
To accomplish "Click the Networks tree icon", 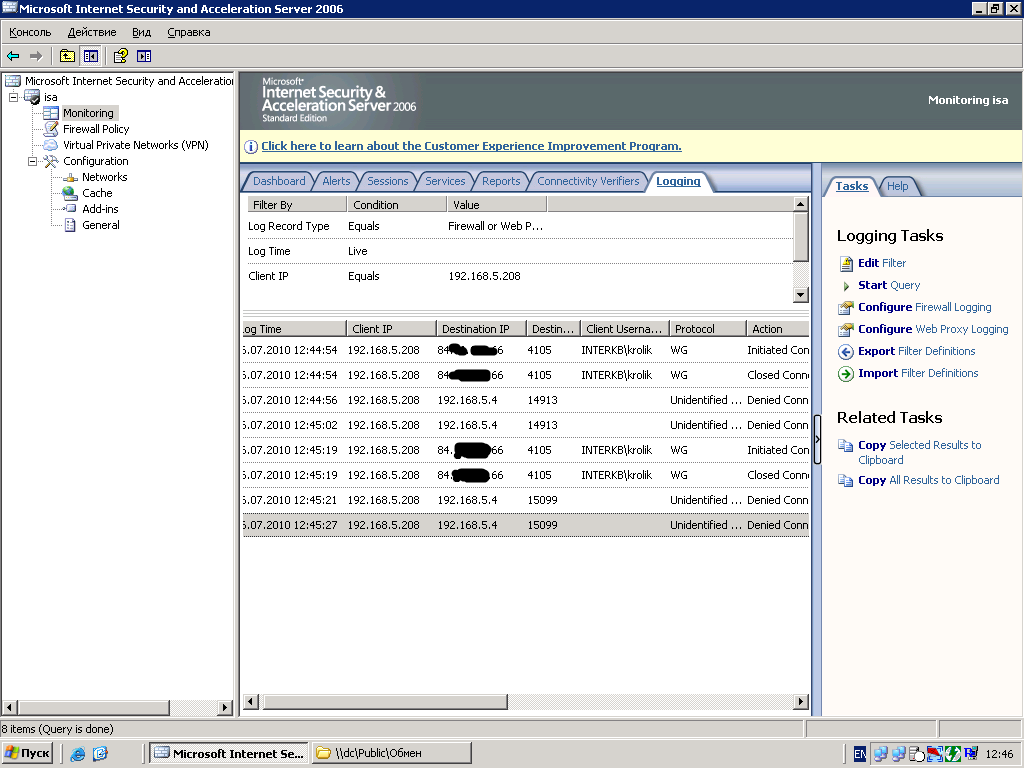I will click(70, 177).
